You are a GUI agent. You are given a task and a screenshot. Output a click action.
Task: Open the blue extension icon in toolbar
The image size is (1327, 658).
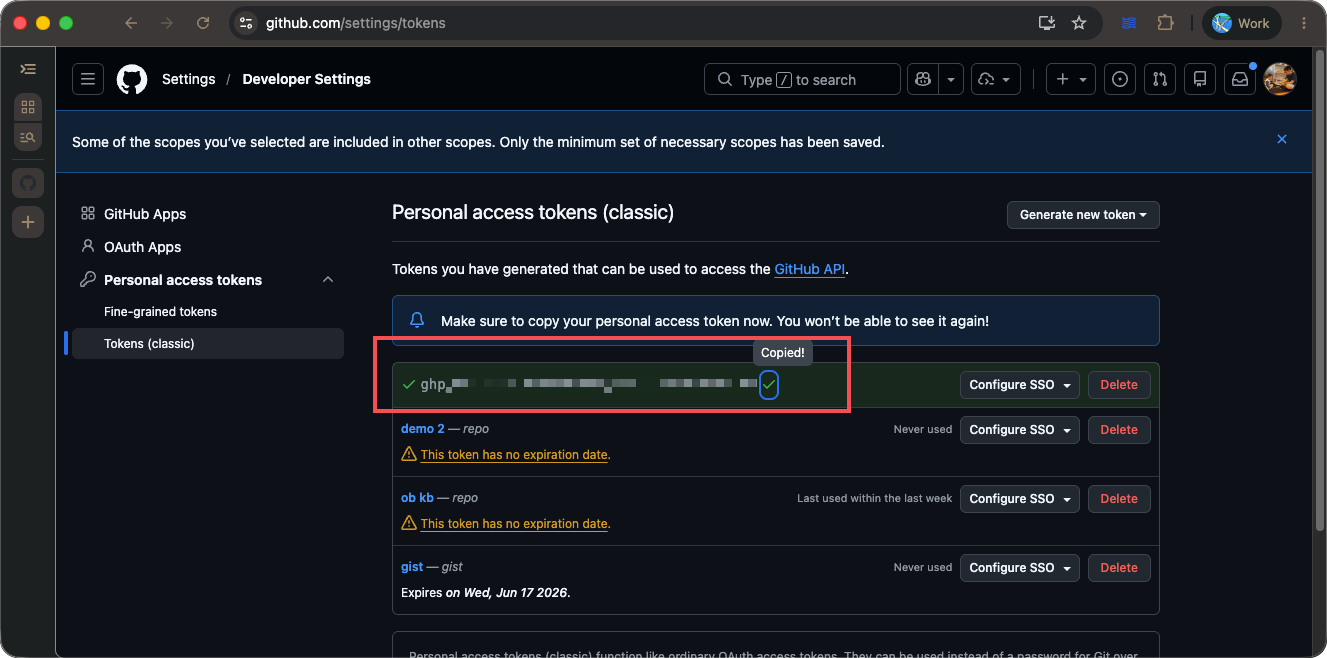click(1129, 23)
